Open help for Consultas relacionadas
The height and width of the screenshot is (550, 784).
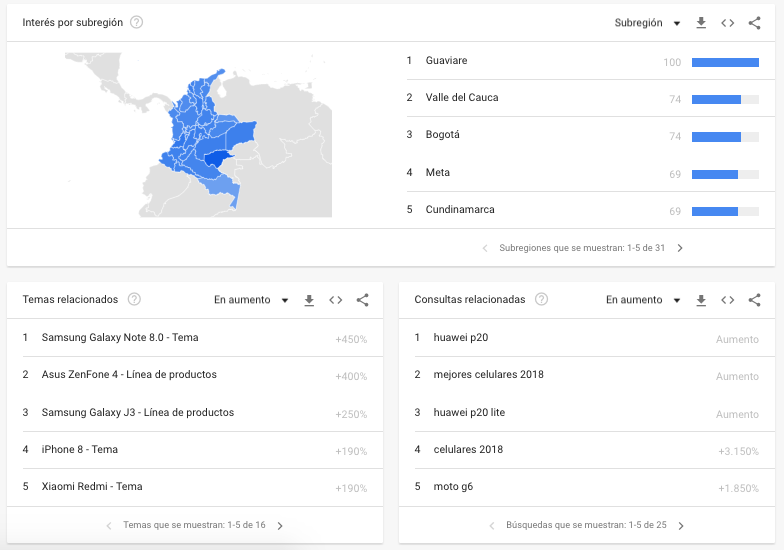542,300
